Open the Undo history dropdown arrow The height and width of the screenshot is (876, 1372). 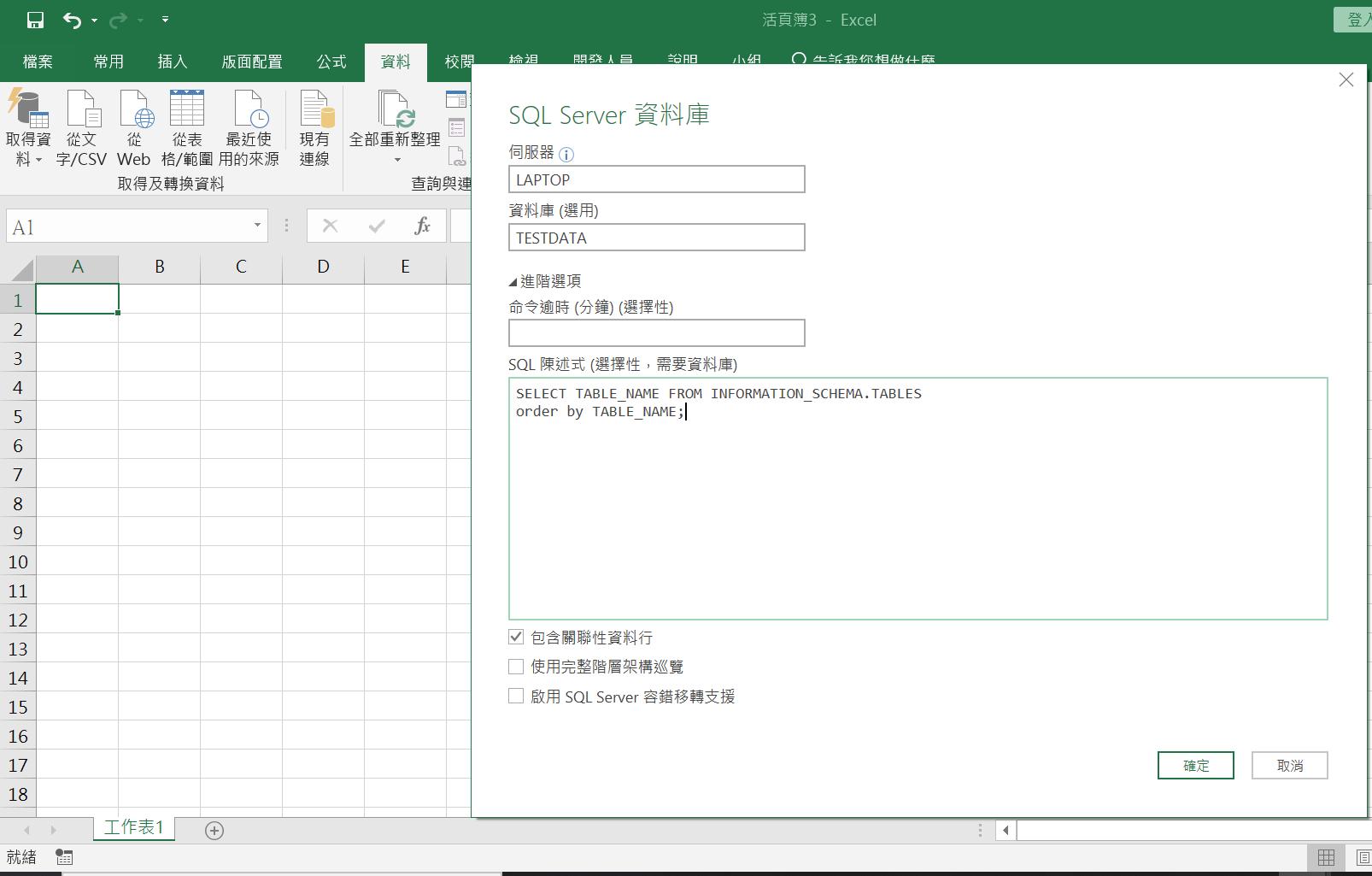(x=94, y=20)
